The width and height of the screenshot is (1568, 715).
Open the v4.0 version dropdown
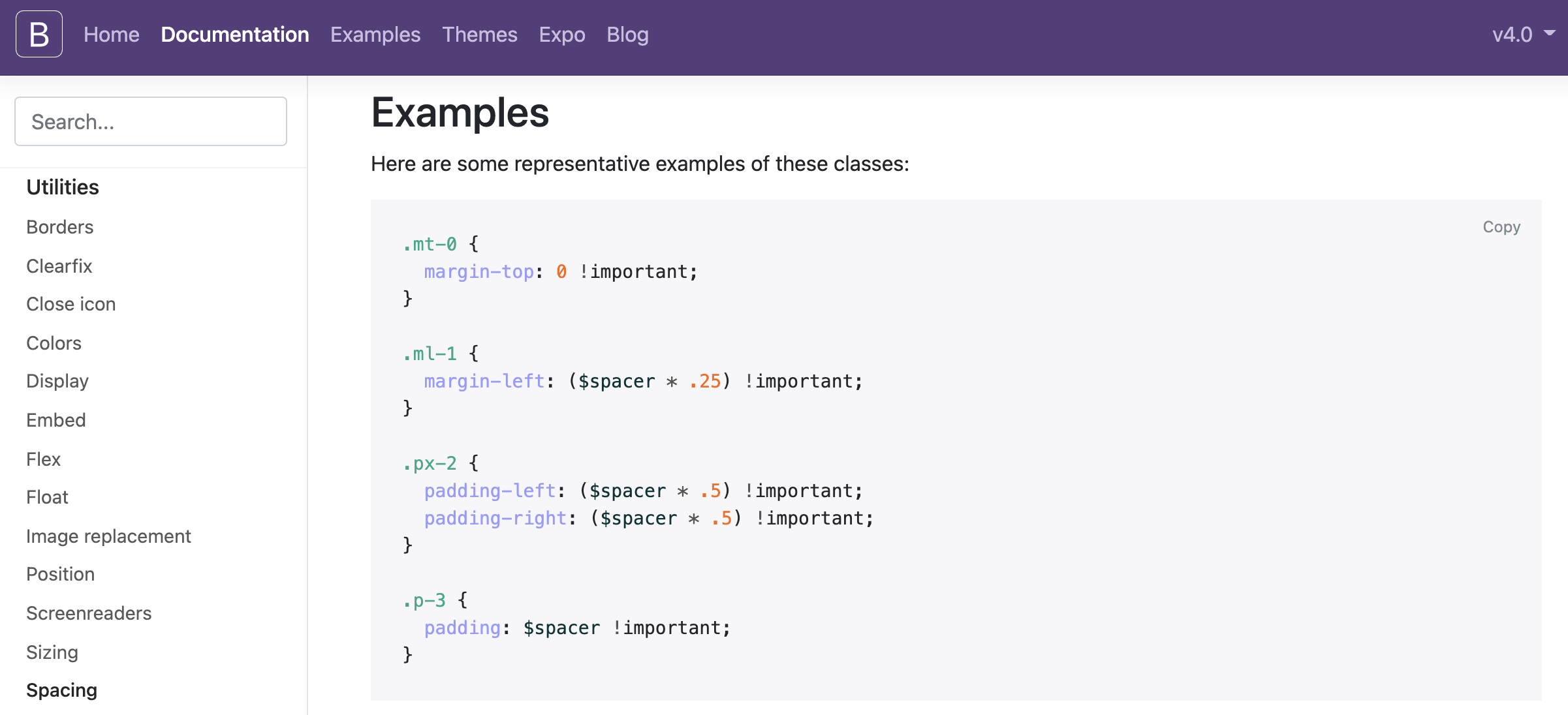1522,34
